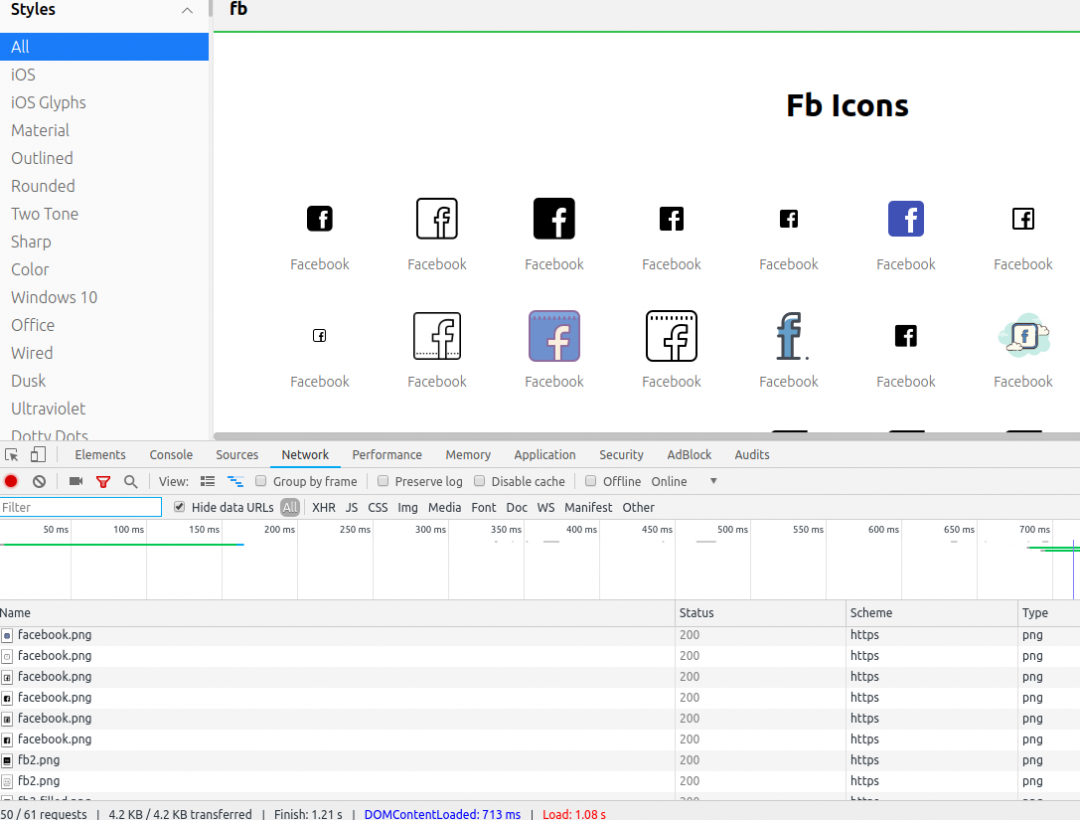
Task: Select the inspect element picker icon
Action: [12, 455]
